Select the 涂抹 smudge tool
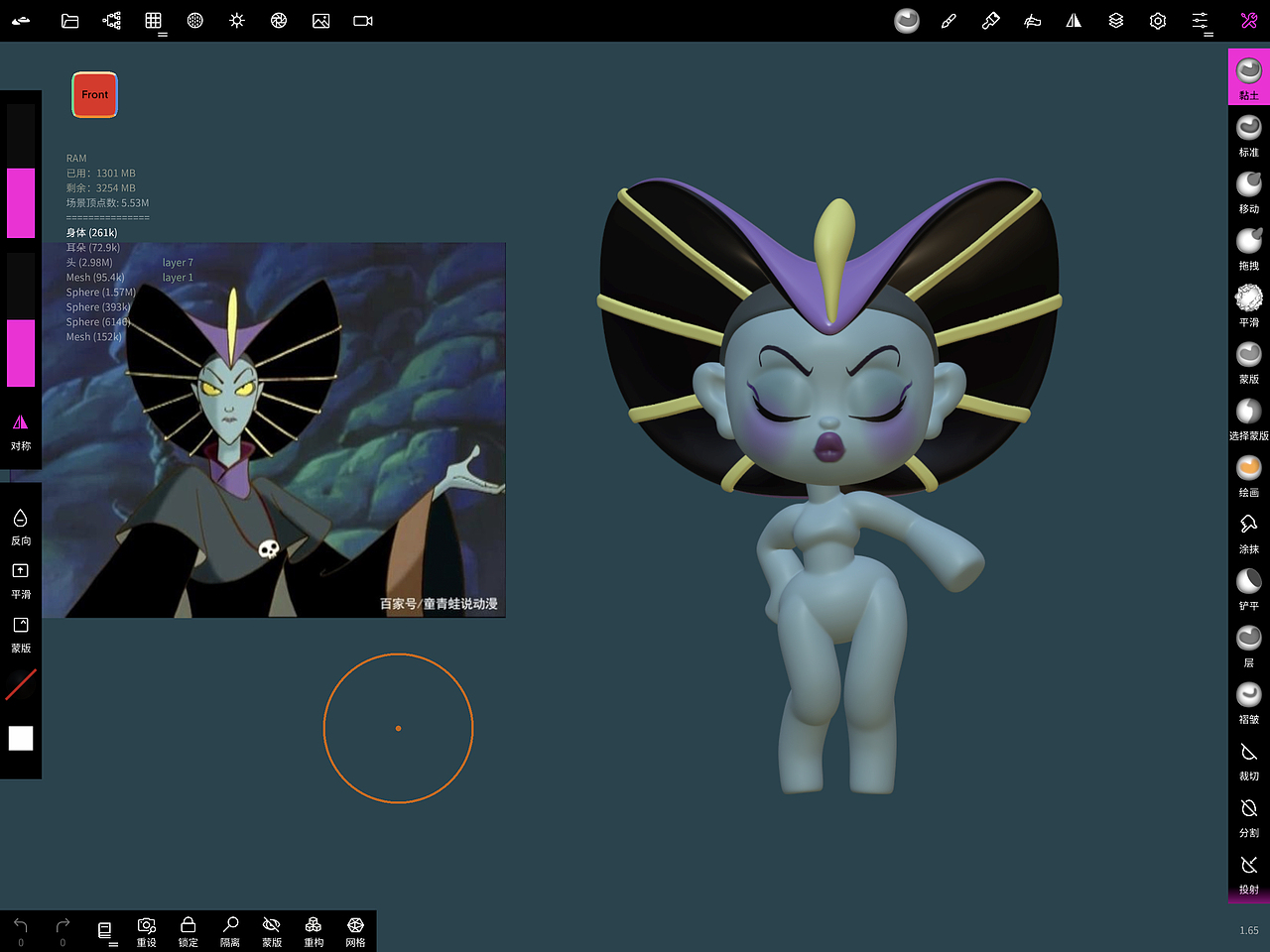 1248,532
